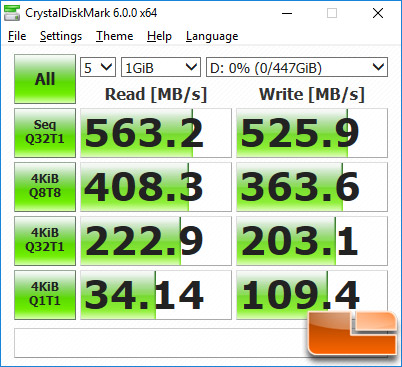Open the Help menu
This screenshot has width=402, height=367.
pyautogui.click(x=159, y=36)
